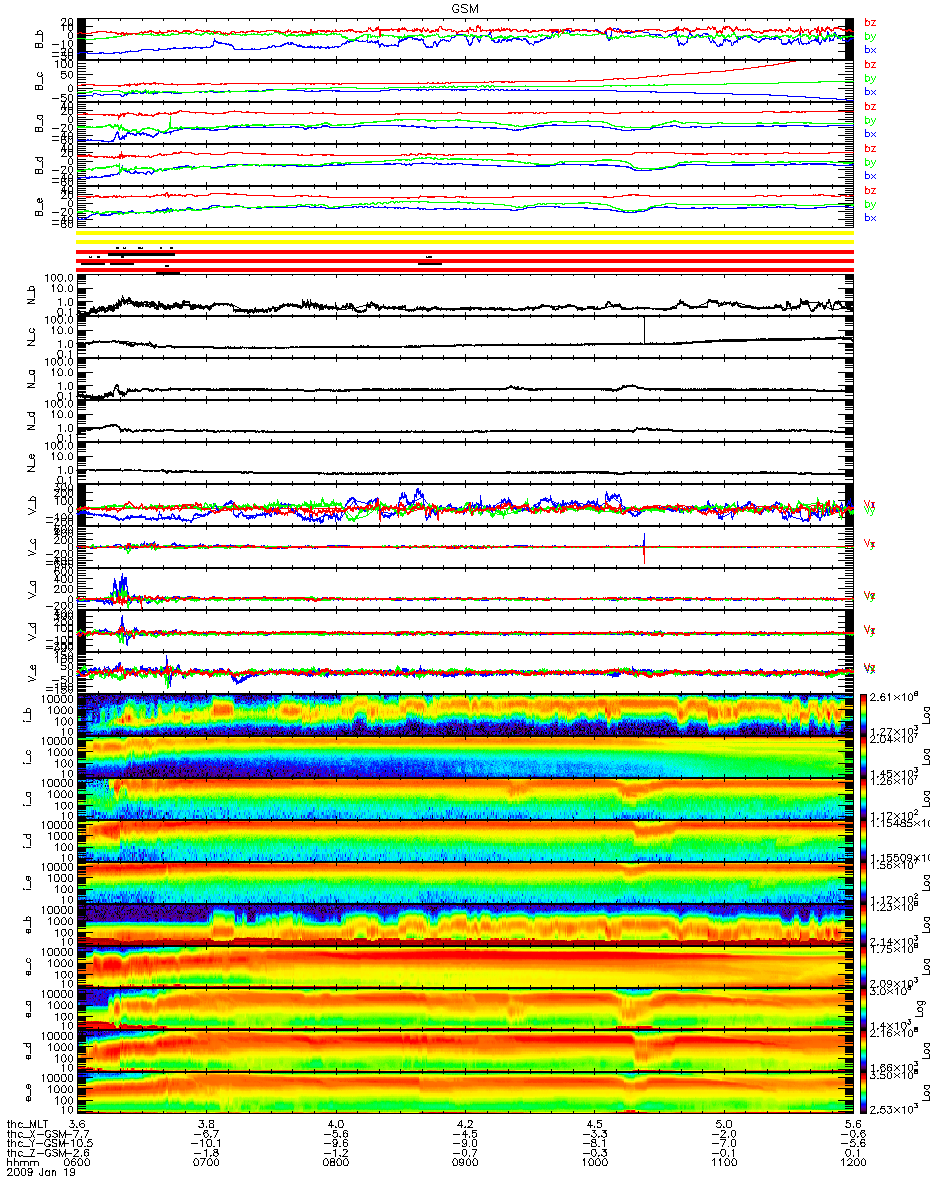Image resolution: width=930 pixels, height=1200 pixels.
Task: Click MLT value 3.8
Action: tap(206, 1123)
